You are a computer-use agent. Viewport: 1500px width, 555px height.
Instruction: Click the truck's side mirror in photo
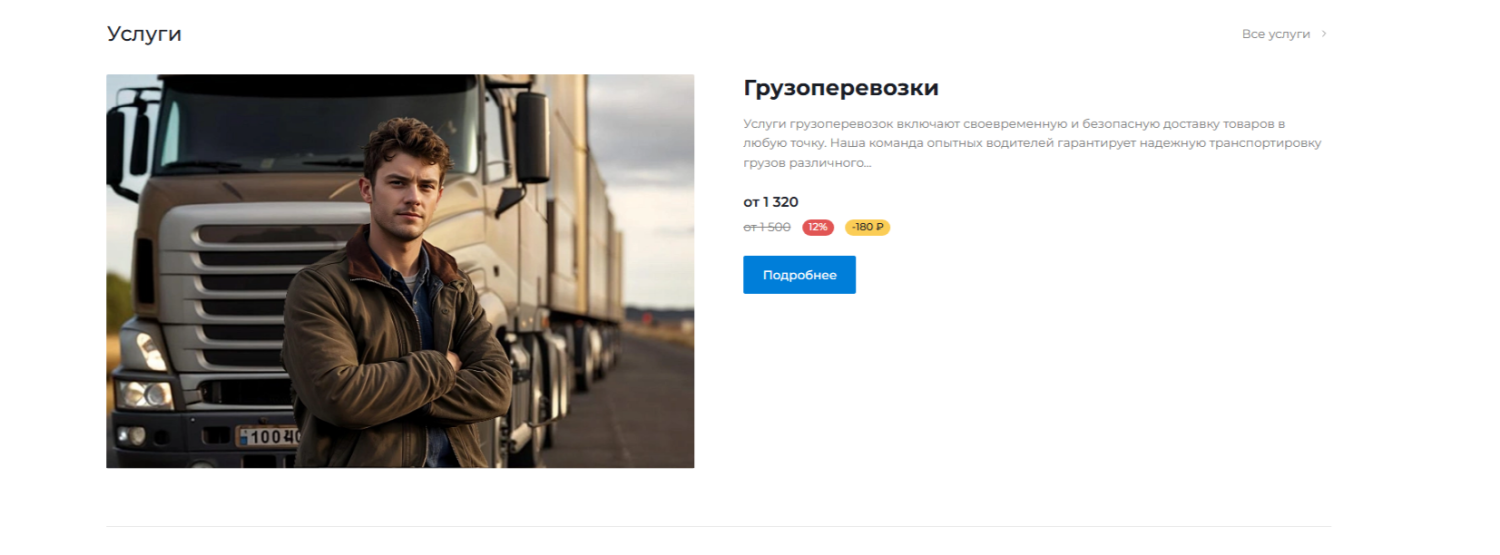532,137
